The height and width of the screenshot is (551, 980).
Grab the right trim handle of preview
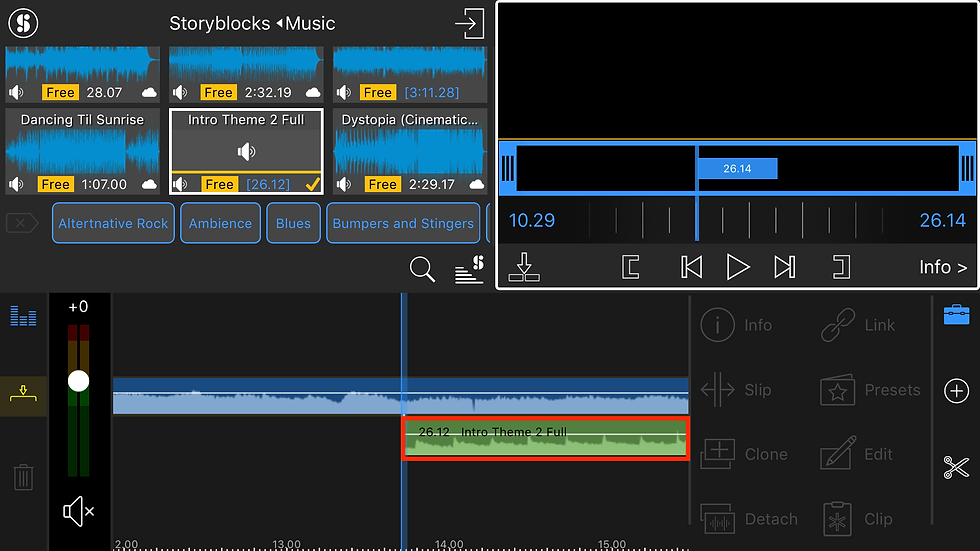[967, 168]
